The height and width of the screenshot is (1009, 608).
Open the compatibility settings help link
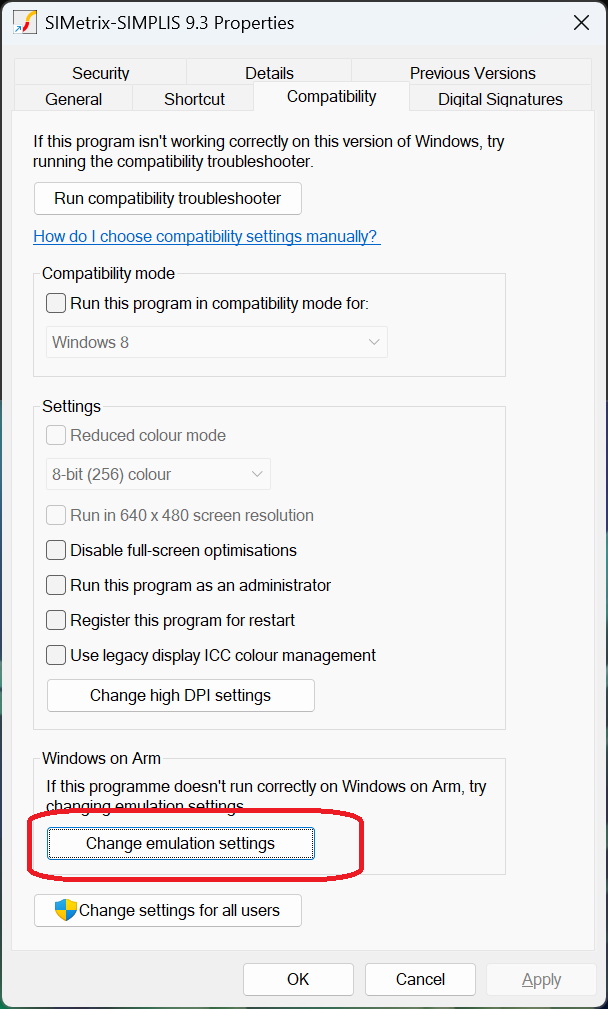click(207, 236)
